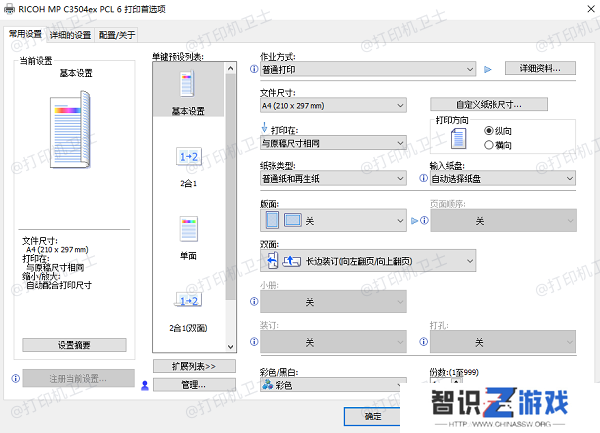Click preset list scroll up arrow
This screenshot has height=433, width=600.
[x=230, y=68]
